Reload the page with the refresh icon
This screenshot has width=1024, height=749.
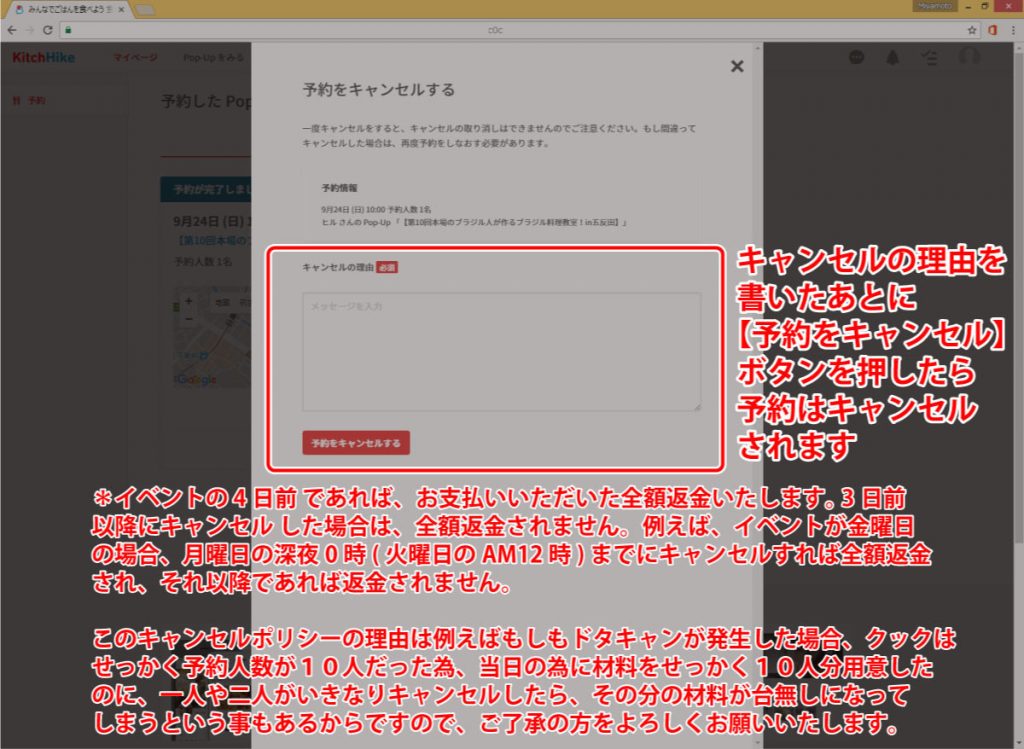[48, 30]
